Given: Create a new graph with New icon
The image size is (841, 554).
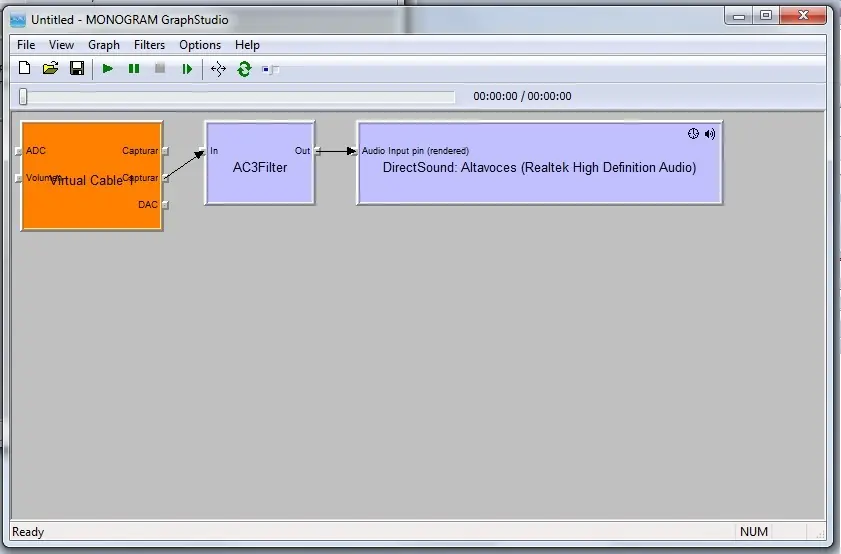Looking at the screenshot, I should pyautogui.click(x=24, y=69).
